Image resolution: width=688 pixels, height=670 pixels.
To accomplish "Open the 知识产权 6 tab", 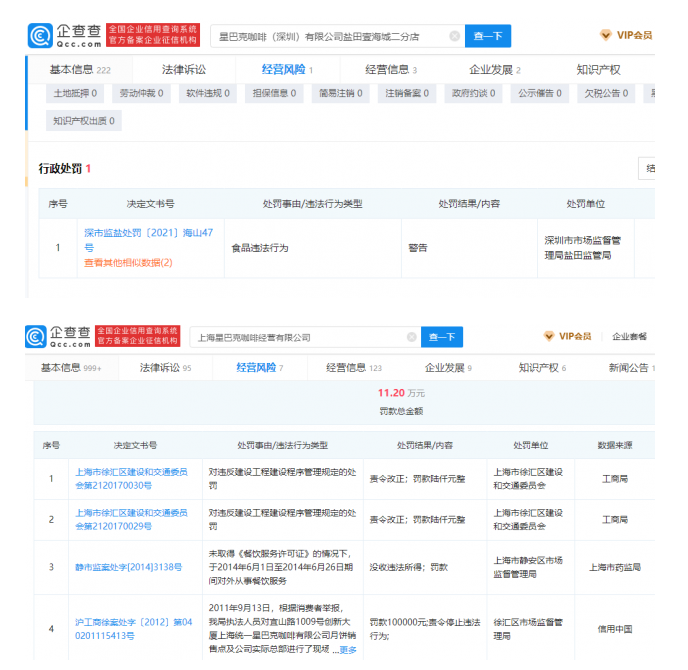I will [x=542, y=368].
